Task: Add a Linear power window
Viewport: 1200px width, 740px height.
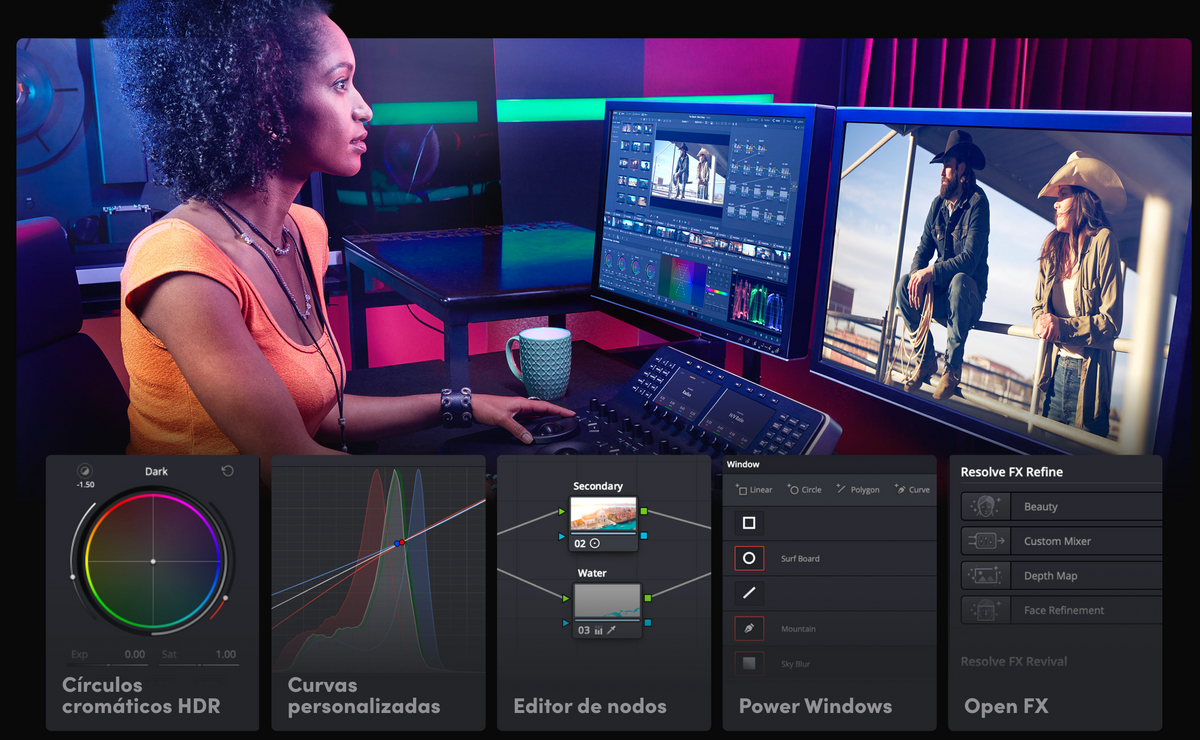Action: point(754,490)
